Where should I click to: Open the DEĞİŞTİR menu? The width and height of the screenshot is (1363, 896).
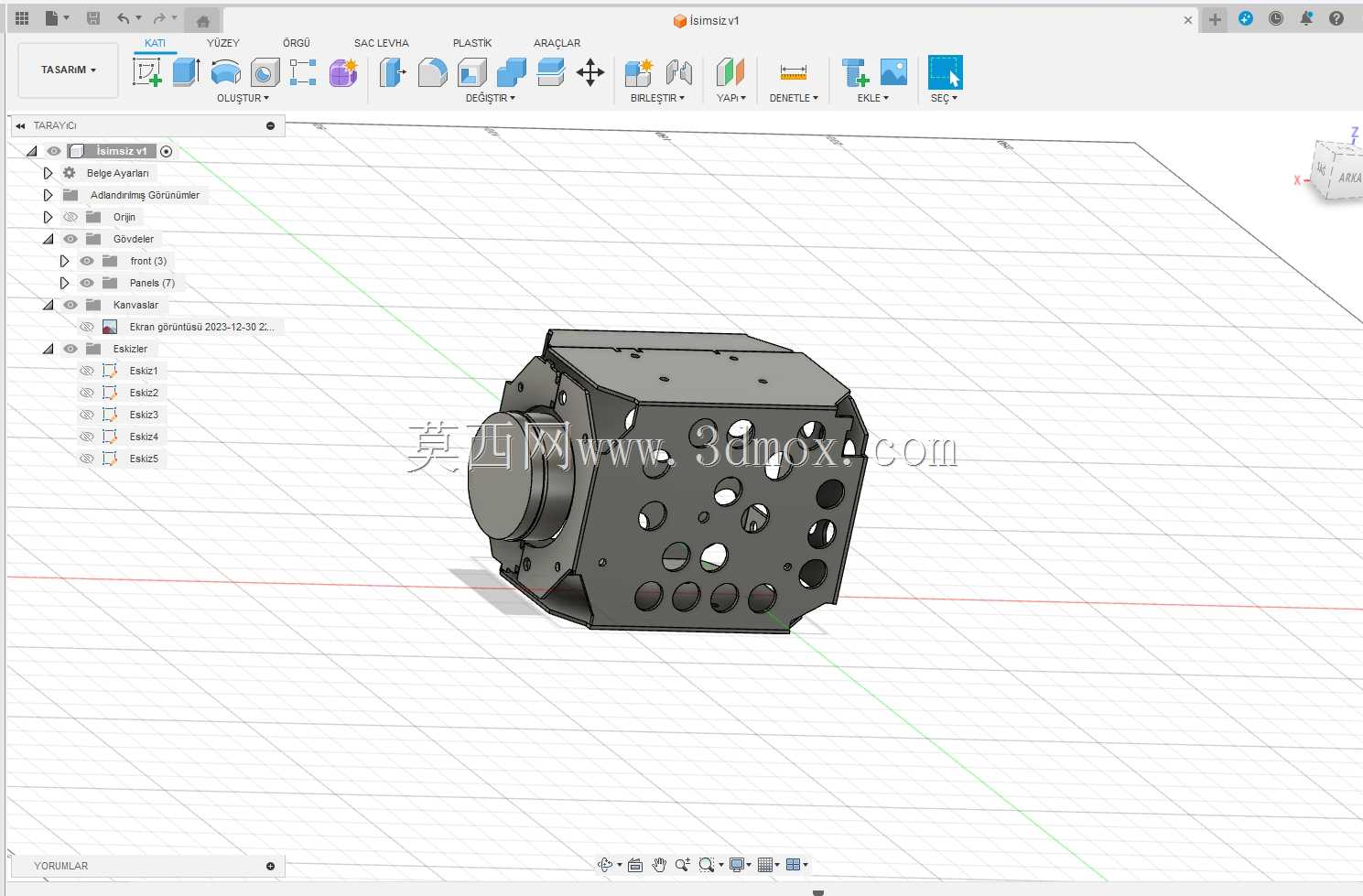click(x=491, y=98)
